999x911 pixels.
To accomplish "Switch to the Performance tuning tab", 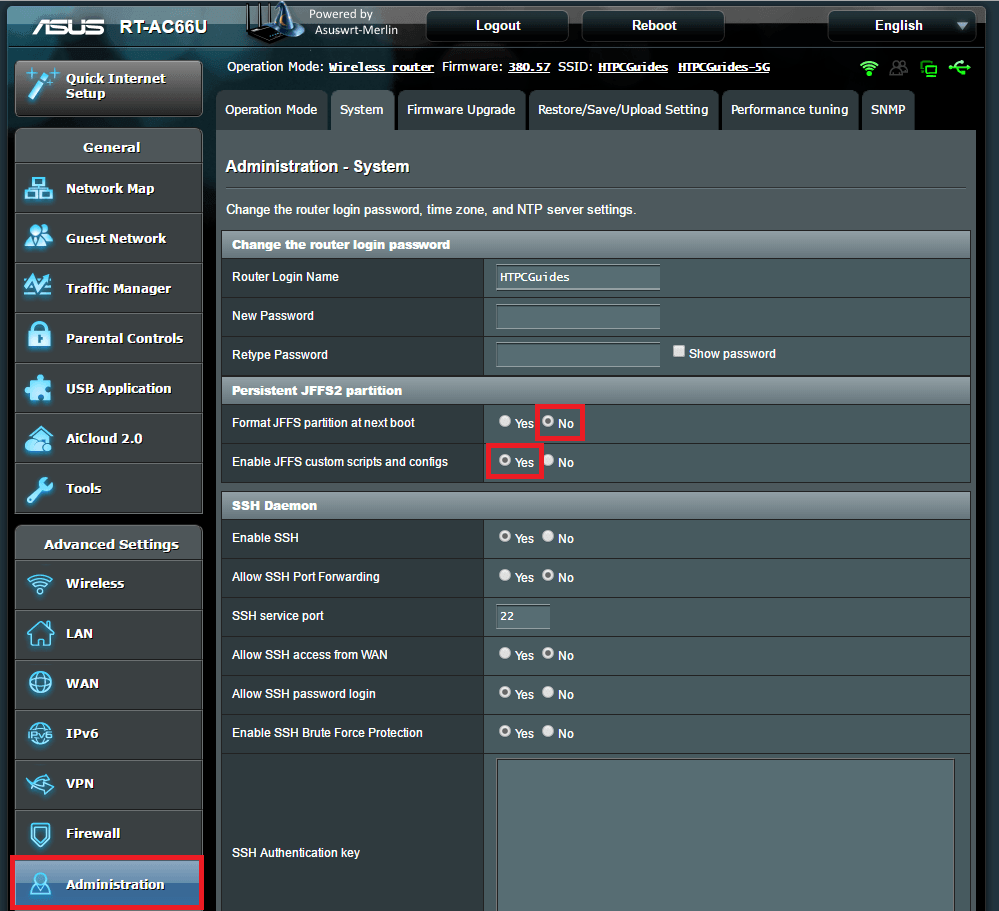I will (789, 110).
